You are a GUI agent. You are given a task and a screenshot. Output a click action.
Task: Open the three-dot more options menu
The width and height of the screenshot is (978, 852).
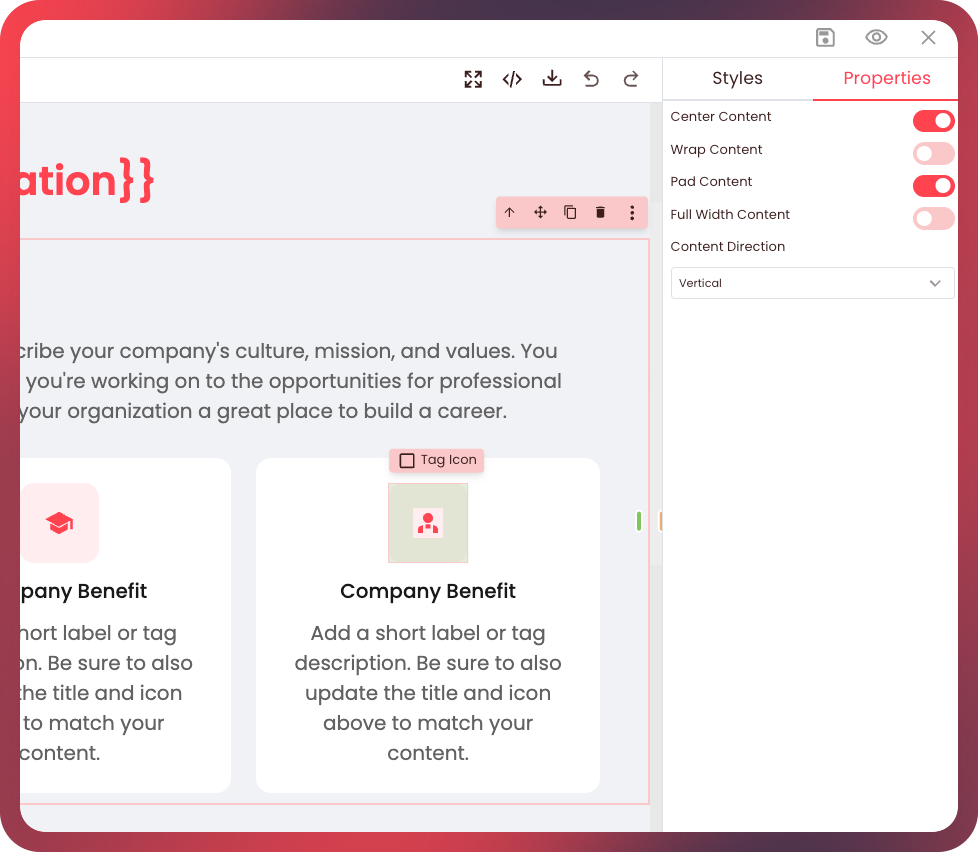pos(632,213)
